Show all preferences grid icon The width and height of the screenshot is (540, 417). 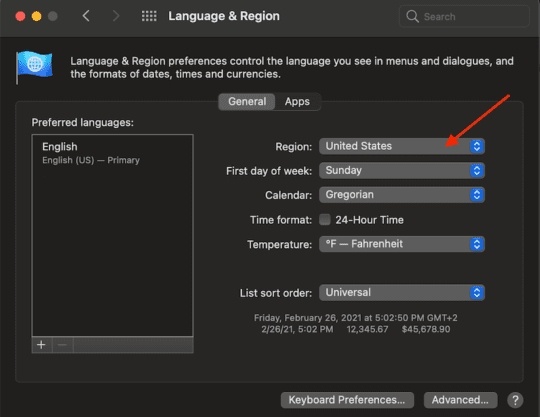pos(149,16)
